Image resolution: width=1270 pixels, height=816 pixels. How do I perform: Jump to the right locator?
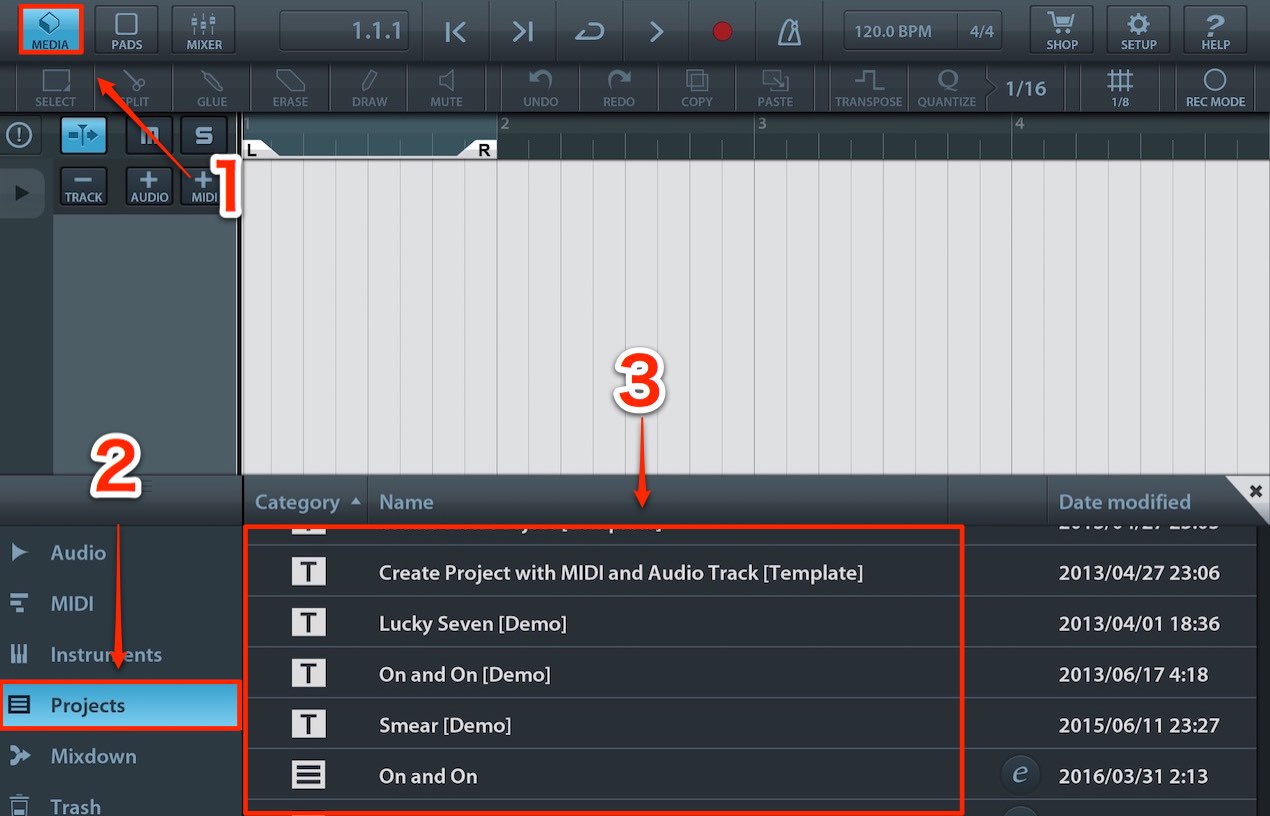[522, 31]
